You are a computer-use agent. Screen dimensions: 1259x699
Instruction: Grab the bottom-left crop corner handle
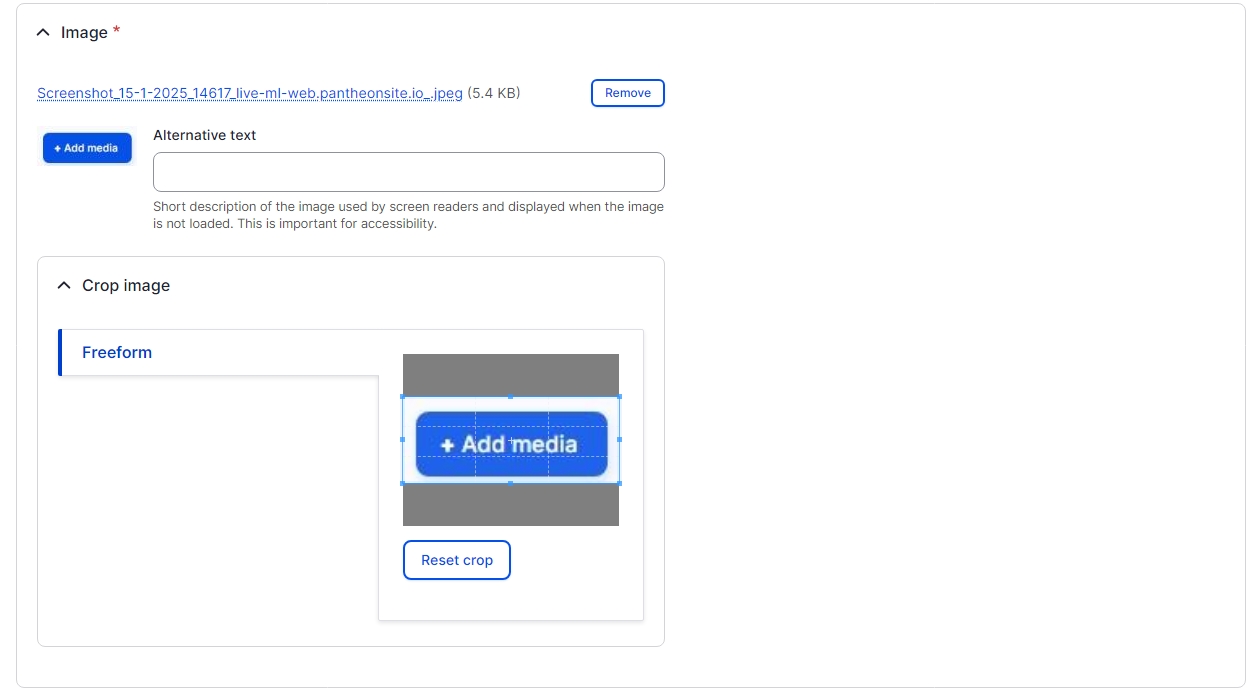tap(403, 483)
